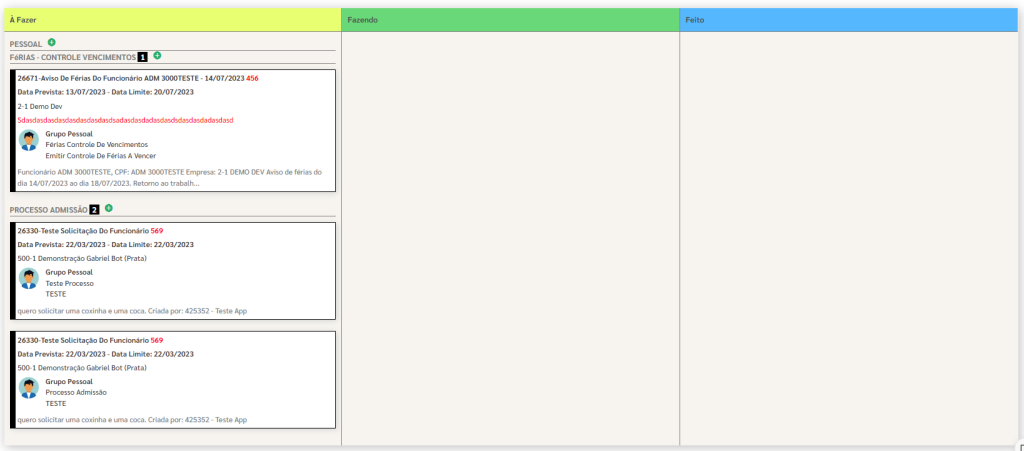
Task: Select the Fazendo column header
Action: (510, 20)
